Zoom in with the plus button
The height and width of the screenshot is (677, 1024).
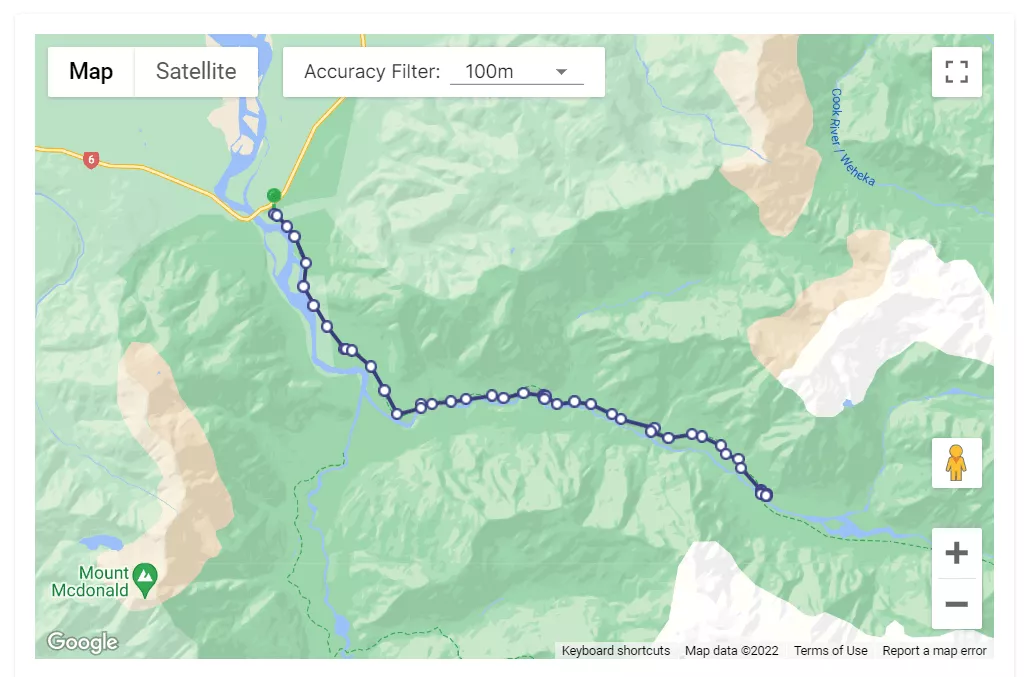[956, 553]
